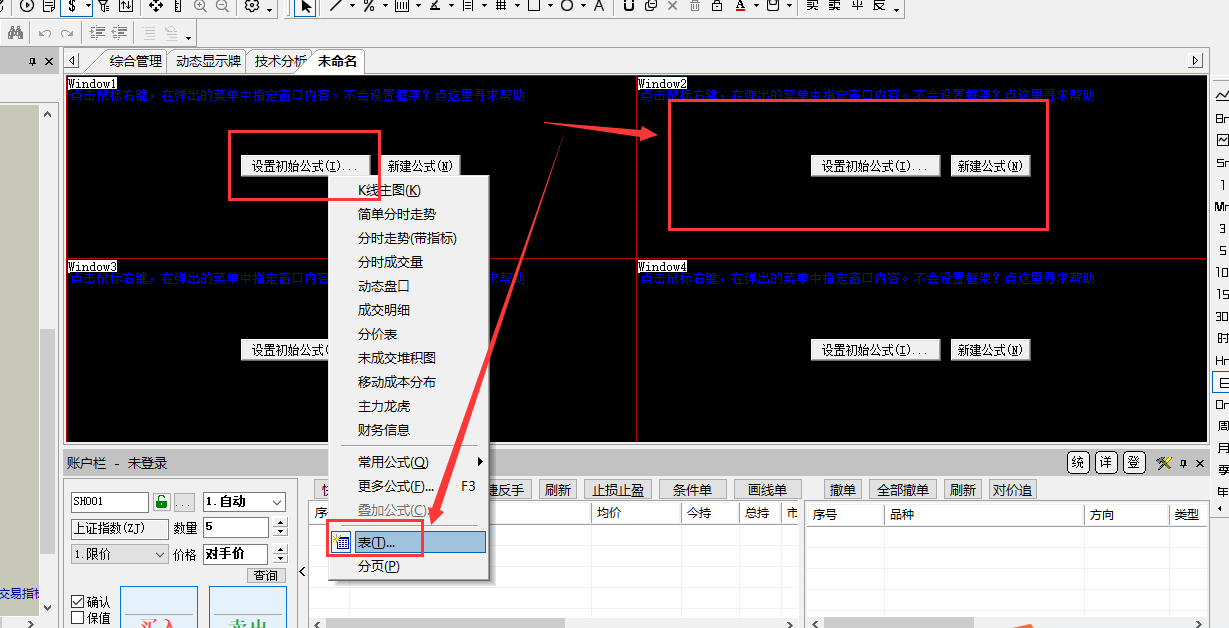Tick the 保值 checkbox
The image size is (1229, 628).
click(78, 618)
